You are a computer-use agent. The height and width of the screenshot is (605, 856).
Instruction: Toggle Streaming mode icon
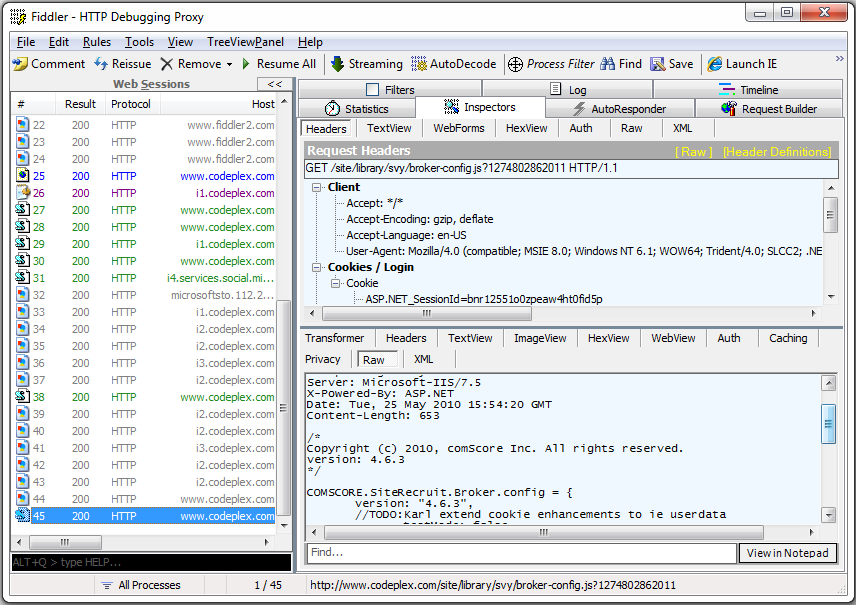[x=337, y=64]
